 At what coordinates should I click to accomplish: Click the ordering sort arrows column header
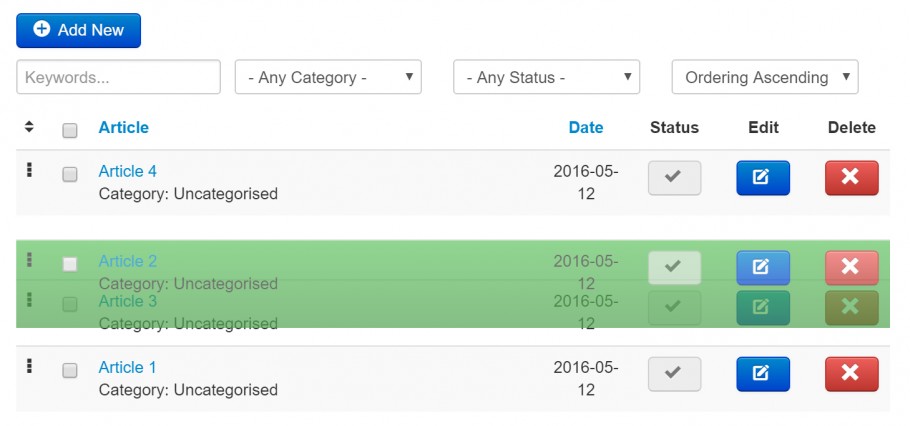[29, 127]
